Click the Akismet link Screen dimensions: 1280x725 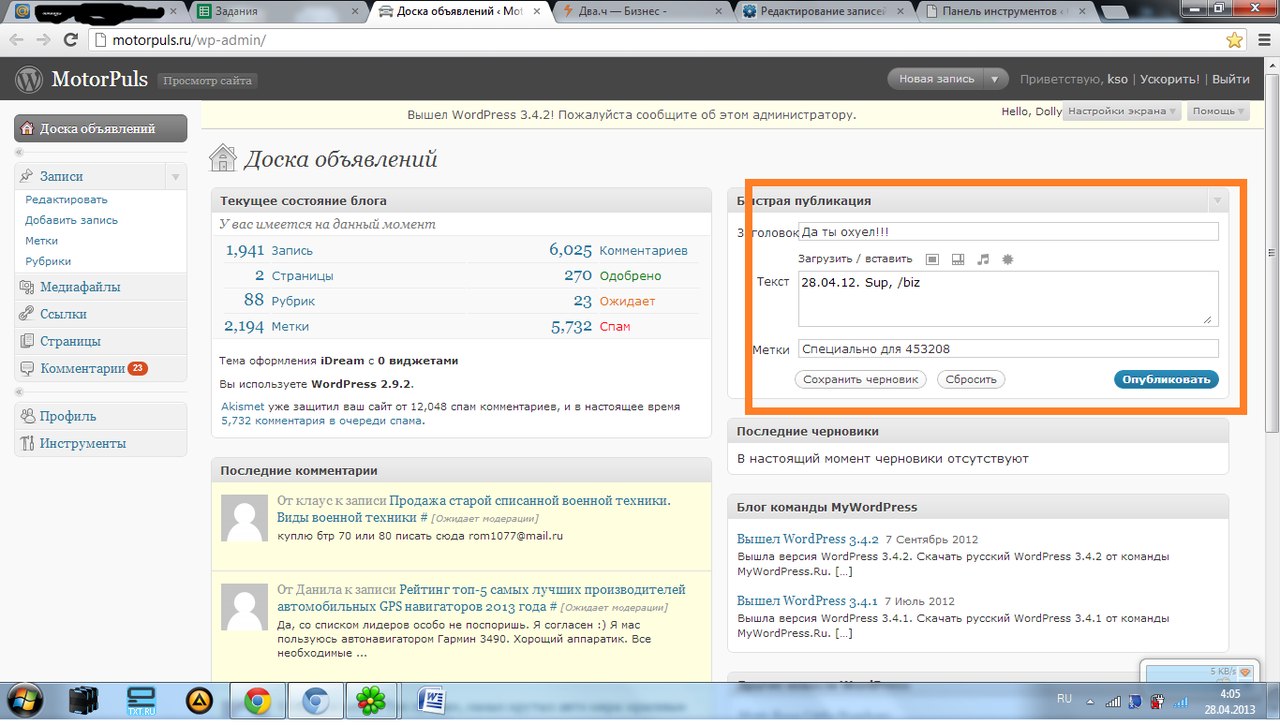click(x=243, y=407)
